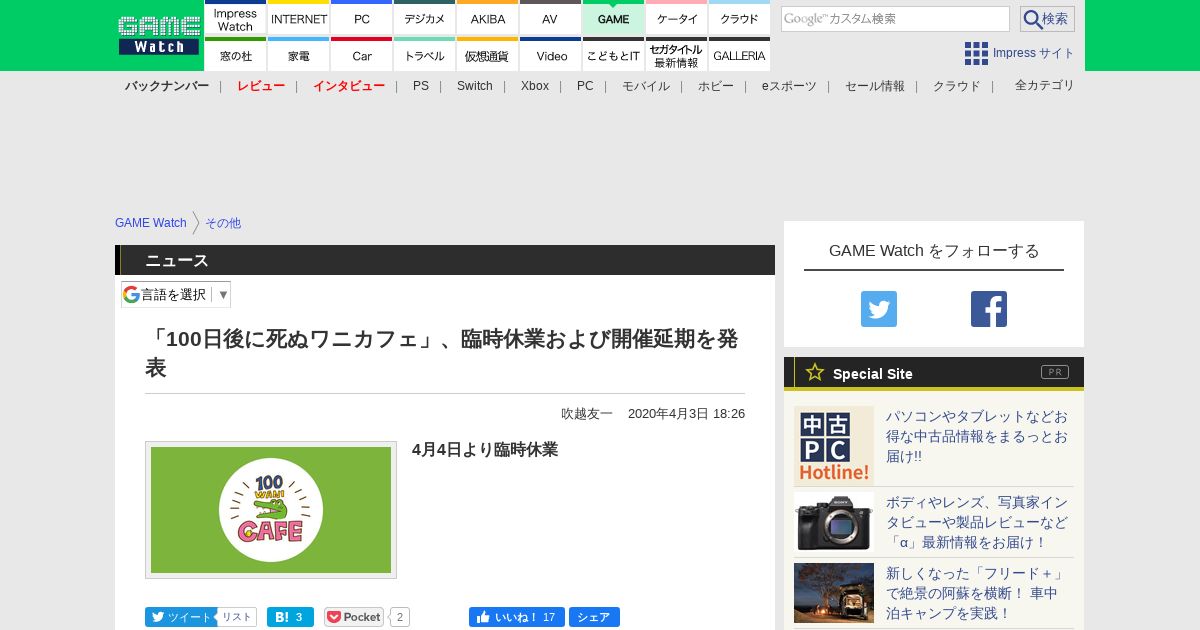Open the AKIBA tab
The width and height of the screenshot is (1200, 630).
pos(488,19)
